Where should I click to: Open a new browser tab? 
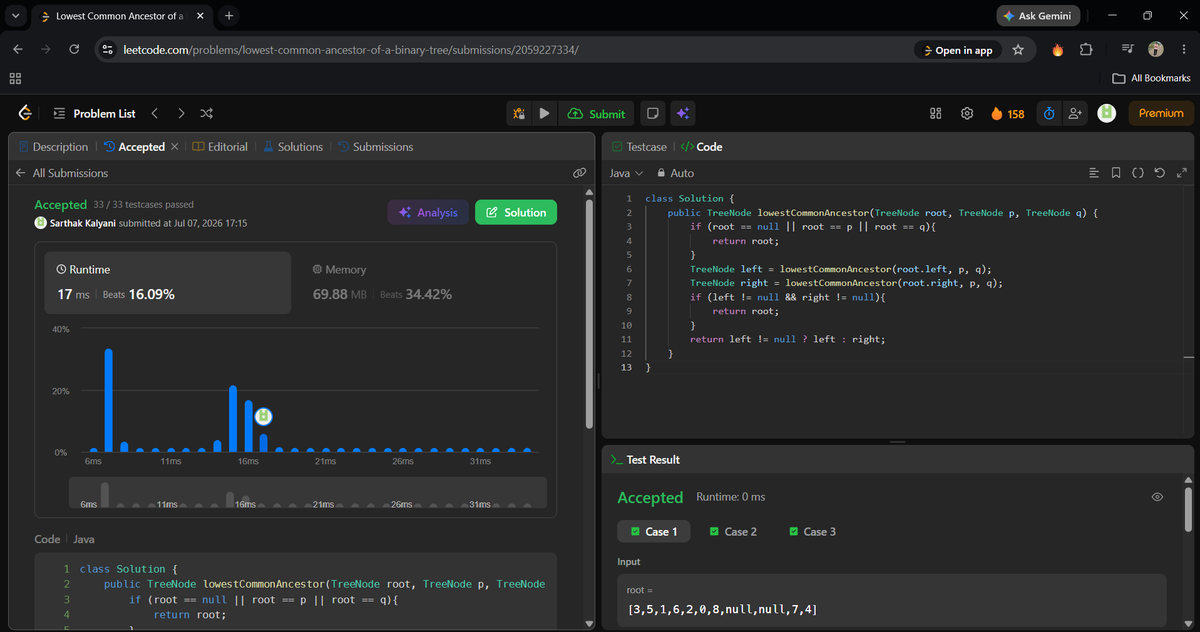point(229,16)
